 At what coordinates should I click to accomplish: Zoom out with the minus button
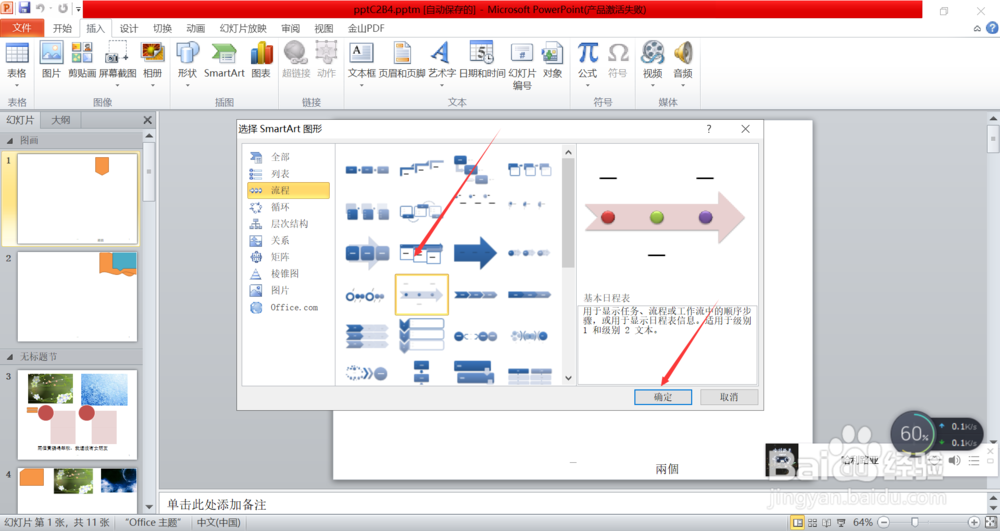click(x=883, y=523)
